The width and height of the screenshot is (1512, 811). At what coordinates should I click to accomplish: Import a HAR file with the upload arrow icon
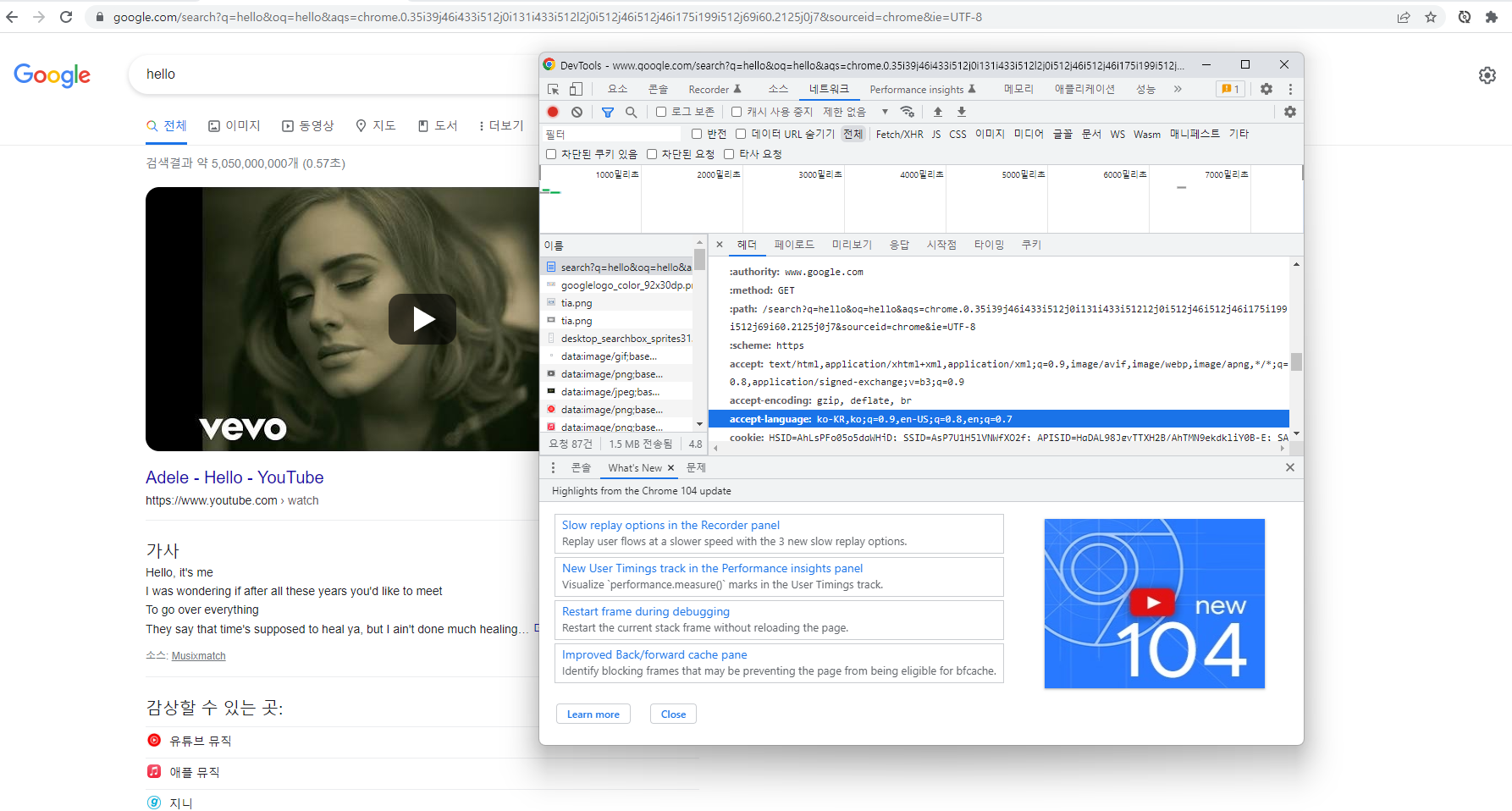(938, 112)
